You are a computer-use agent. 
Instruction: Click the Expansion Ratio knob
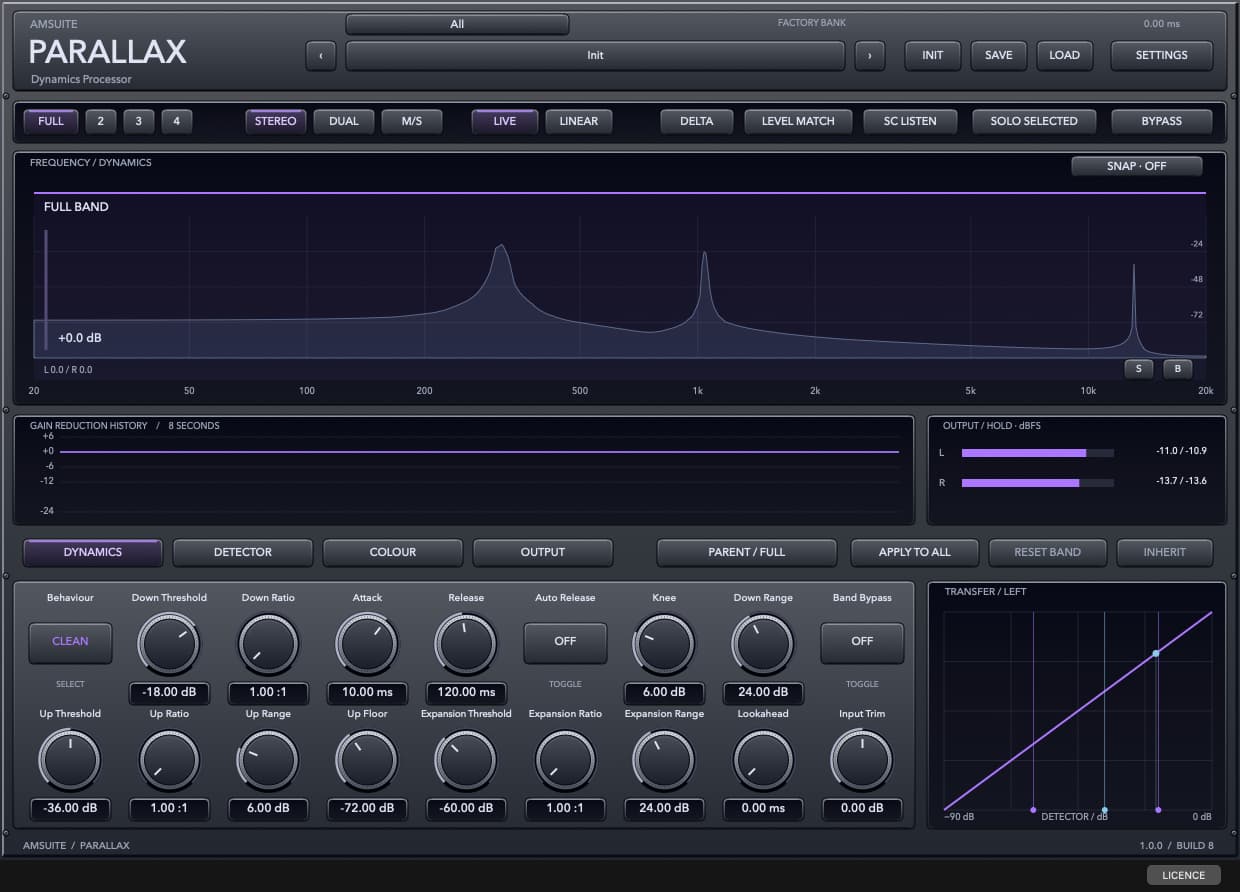tap(565, 759)
